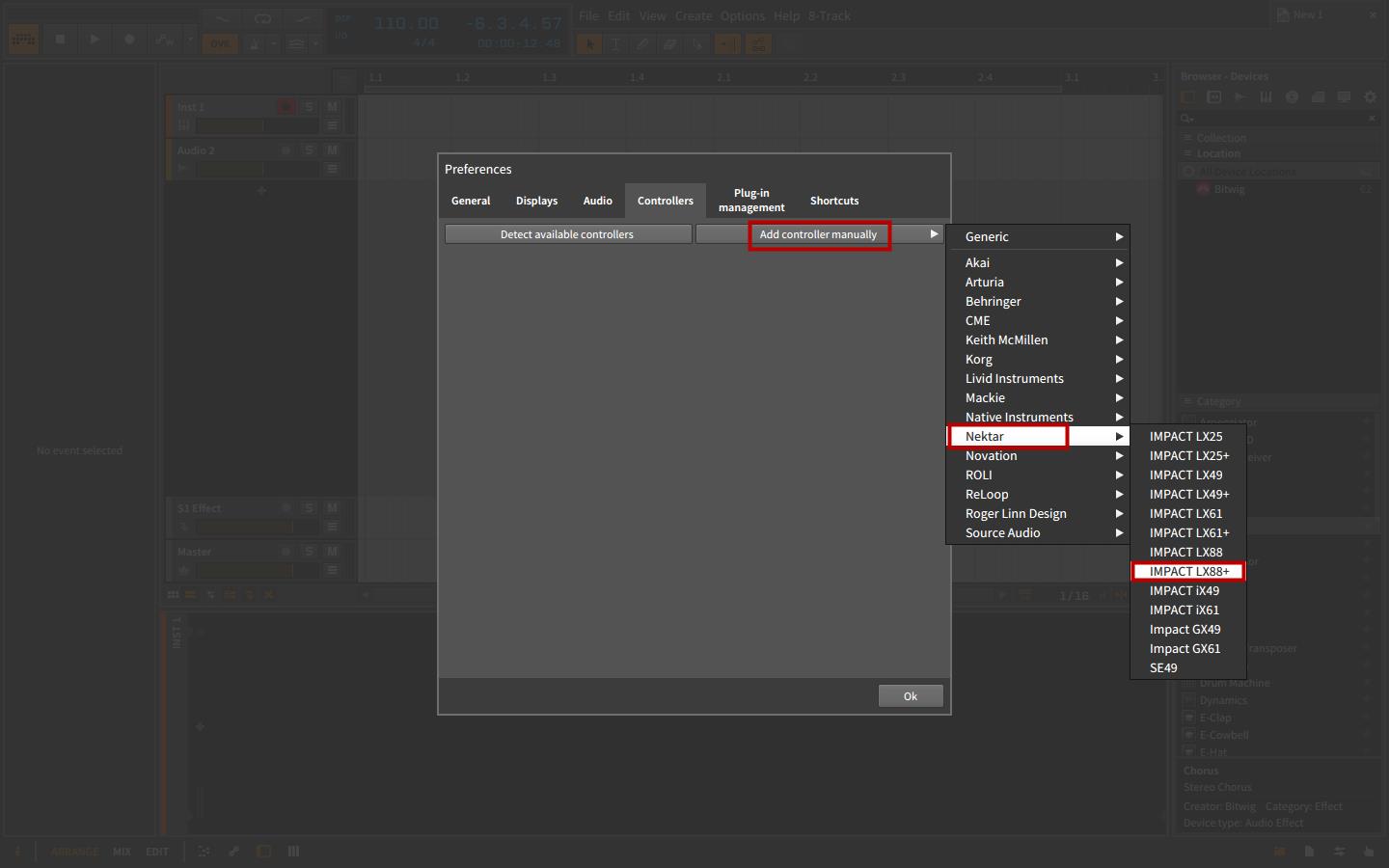This screenshot has height=868, width=1389.
Task: Open browser settings gear icon
Action: 1370,96
